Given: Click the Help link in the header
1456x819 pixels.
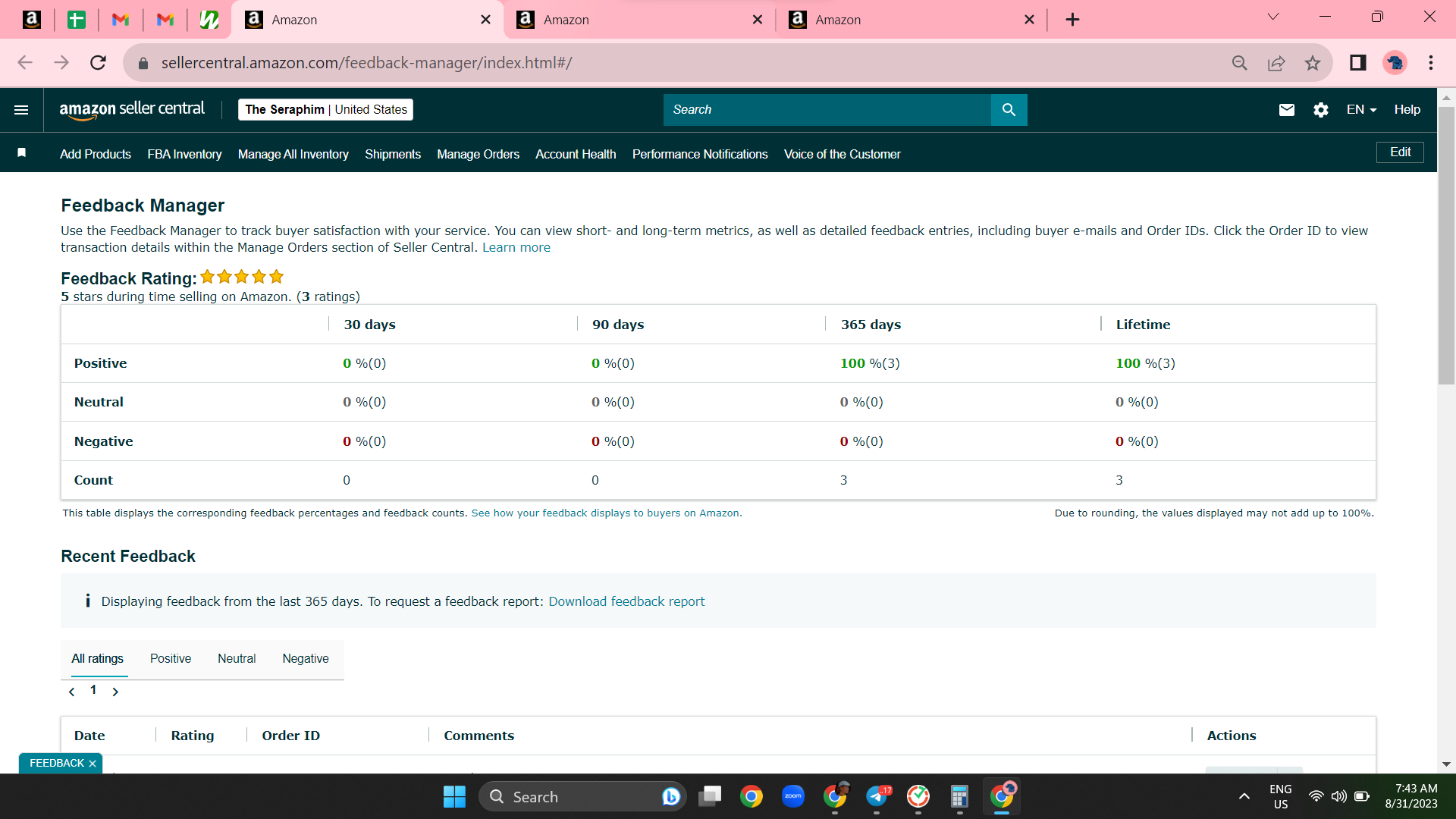Looking at the screenshot, I should click(1407, 110).
